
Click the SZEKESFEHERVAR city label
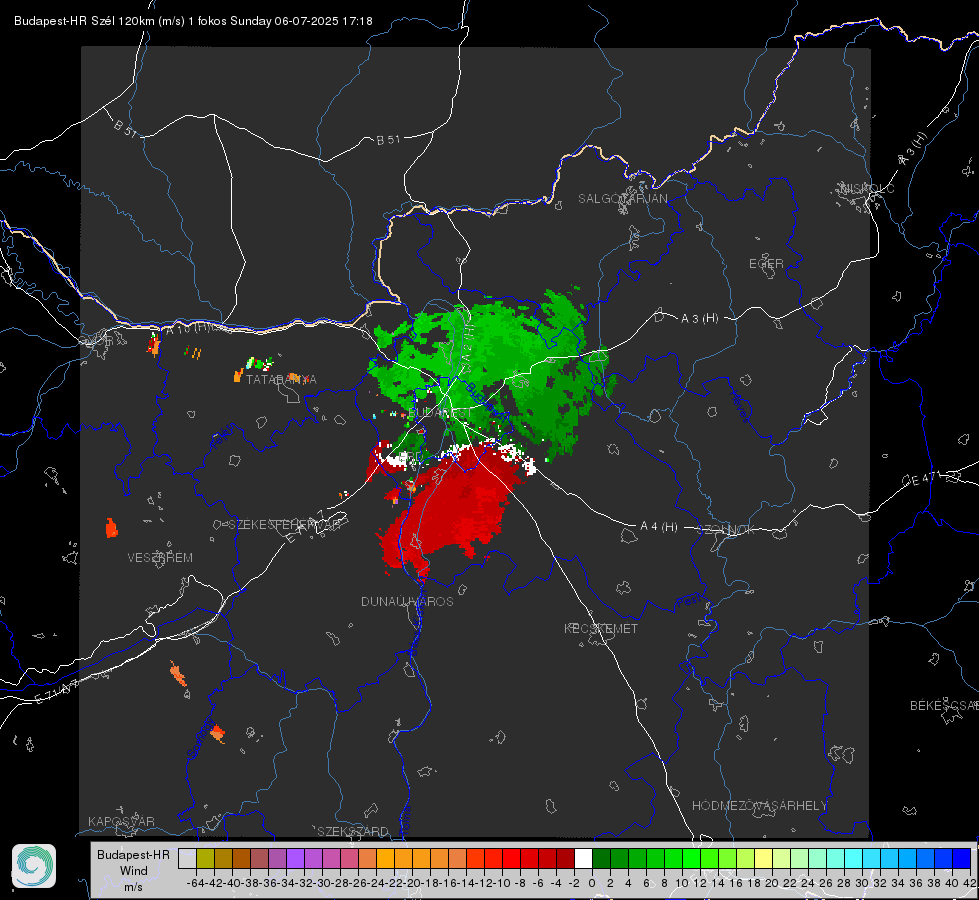pyautogui.click(x=287, y=524)
